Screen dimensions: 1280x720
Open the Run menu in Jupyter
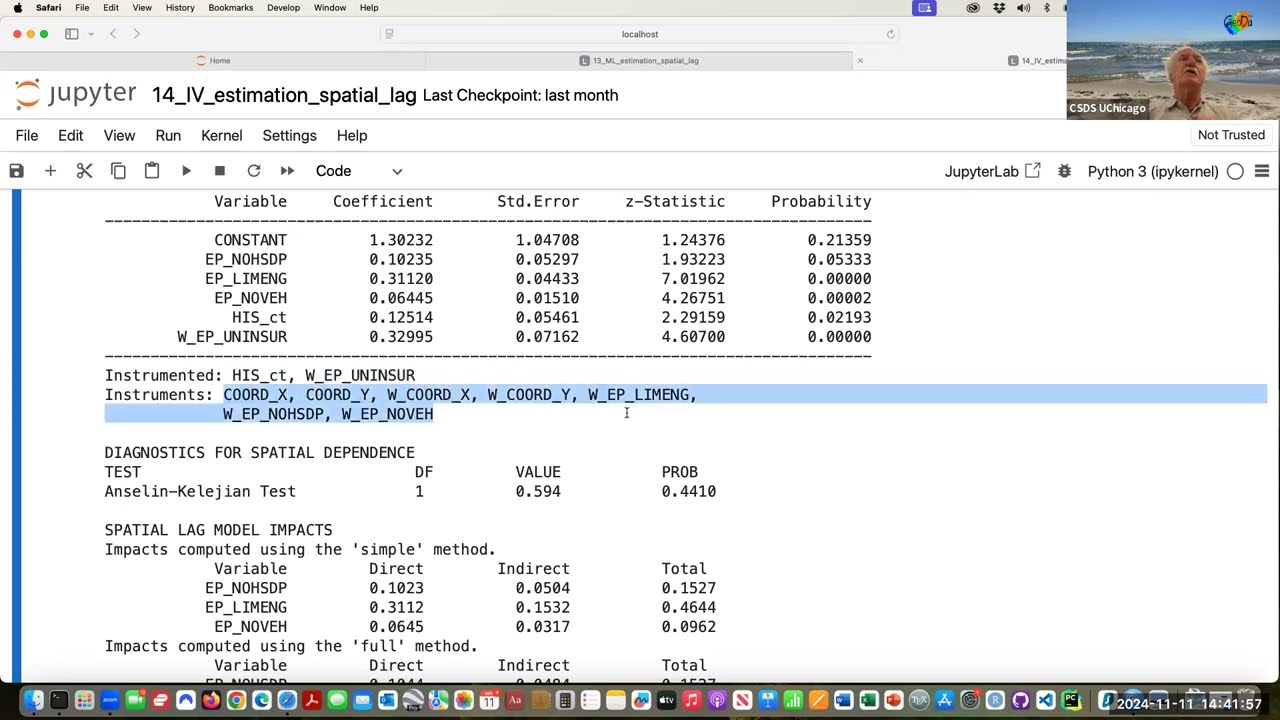coord(168,135)
